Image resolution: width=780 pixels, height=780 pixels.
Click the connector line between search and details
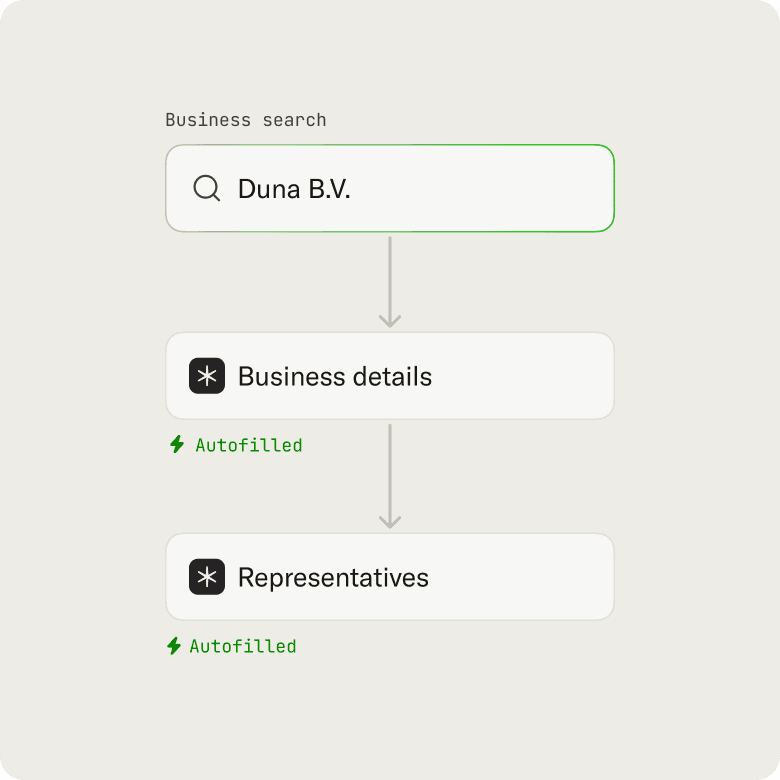(x=390, y=276)
